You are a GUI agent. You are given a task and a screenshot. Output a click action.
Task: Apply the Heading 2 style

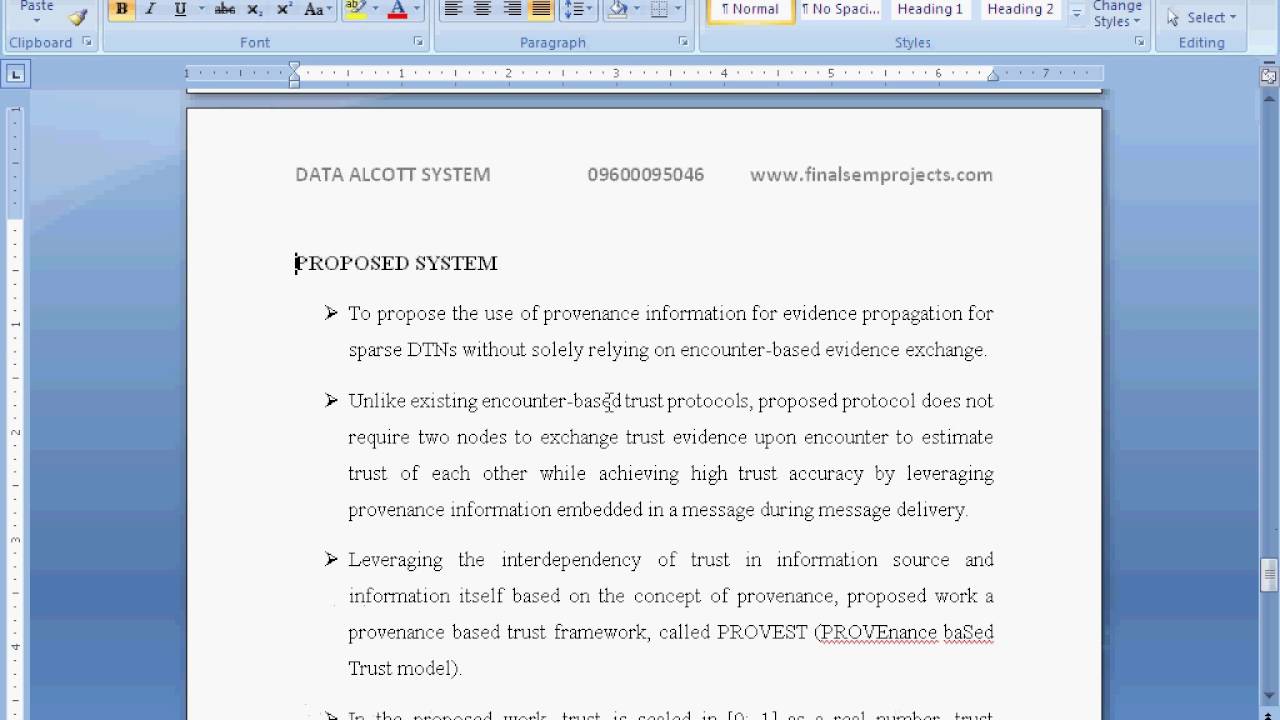pyautogui.click(x=1020, y=10)
